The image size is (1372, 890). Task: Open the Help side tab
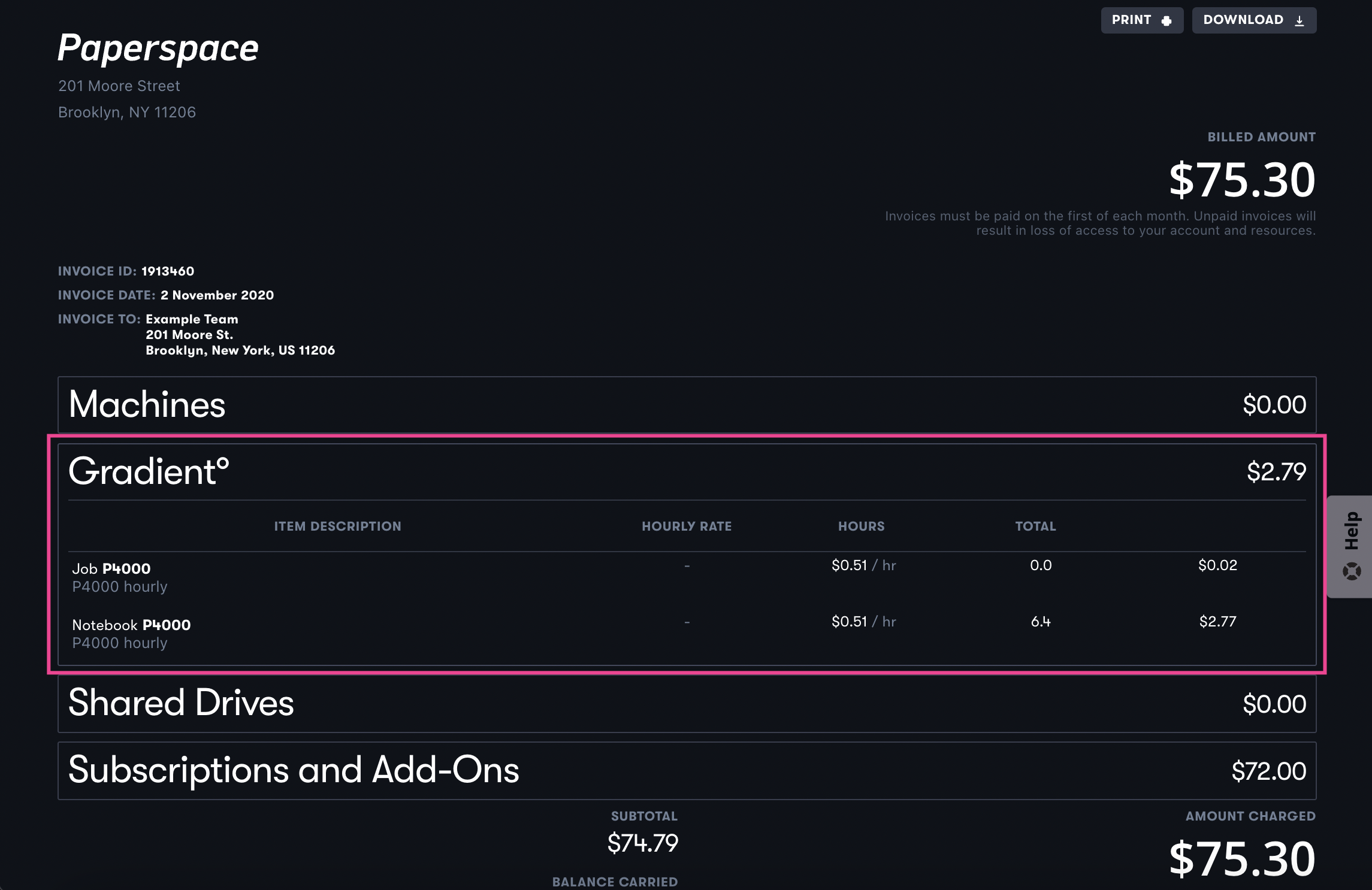tap(1351, 532)
